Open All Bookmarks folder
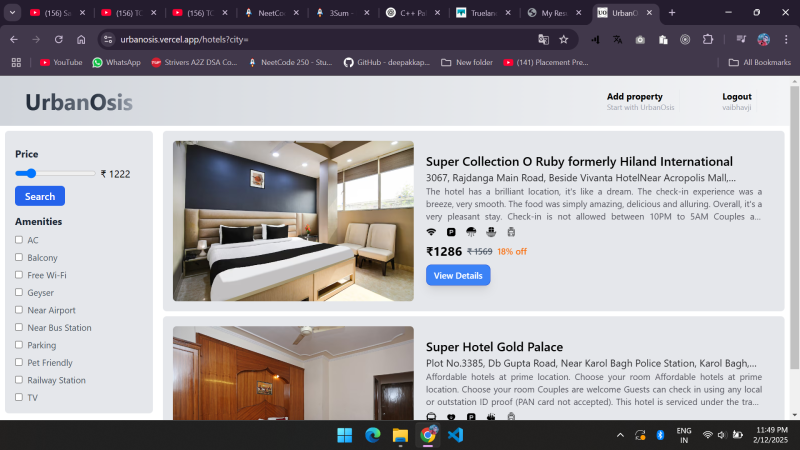Viewport: 800px width, 450px height. (x=760, y=62)
